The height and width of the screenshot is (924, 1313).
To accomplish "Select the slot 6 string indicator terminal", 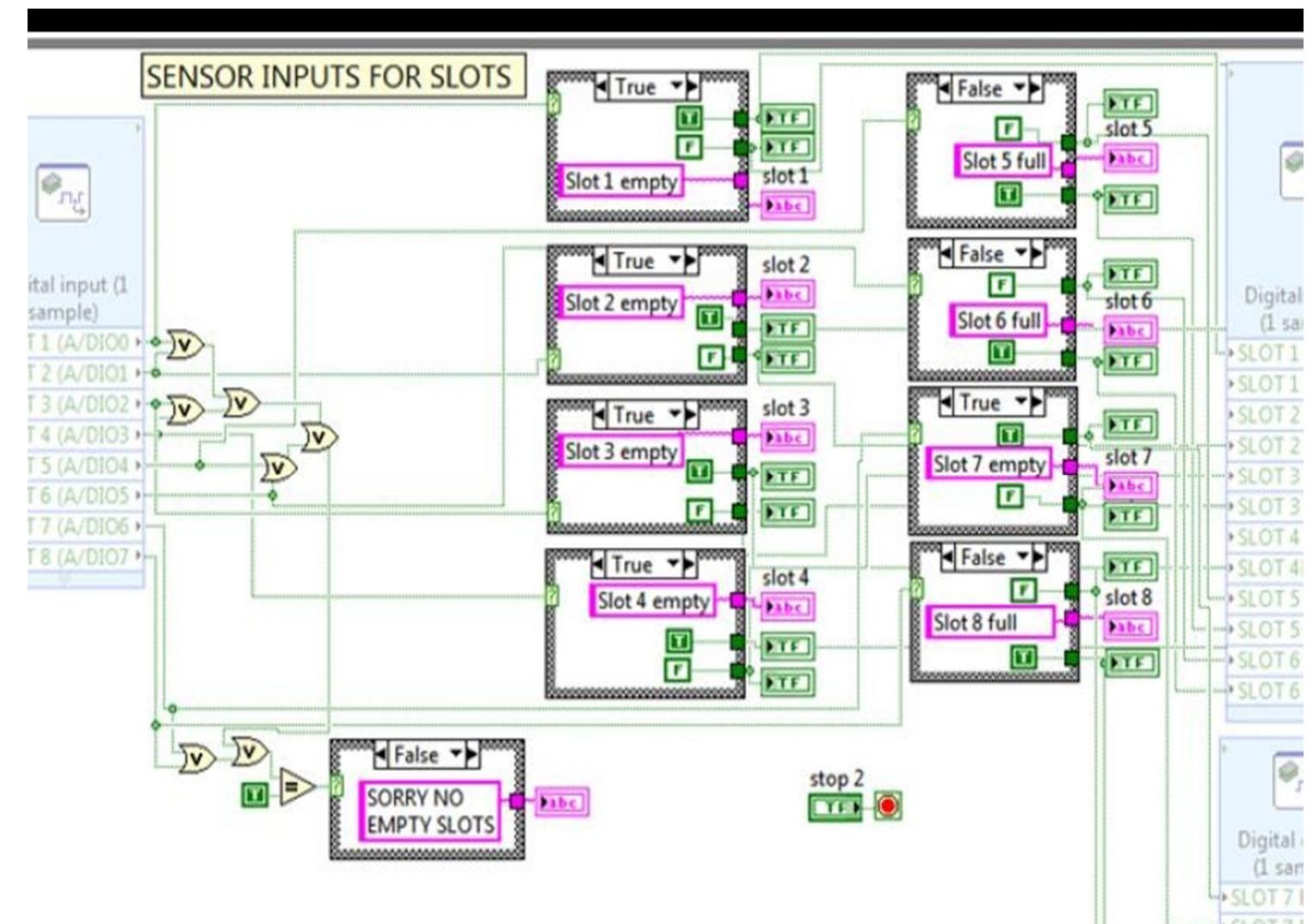I will pos(1131,330).
